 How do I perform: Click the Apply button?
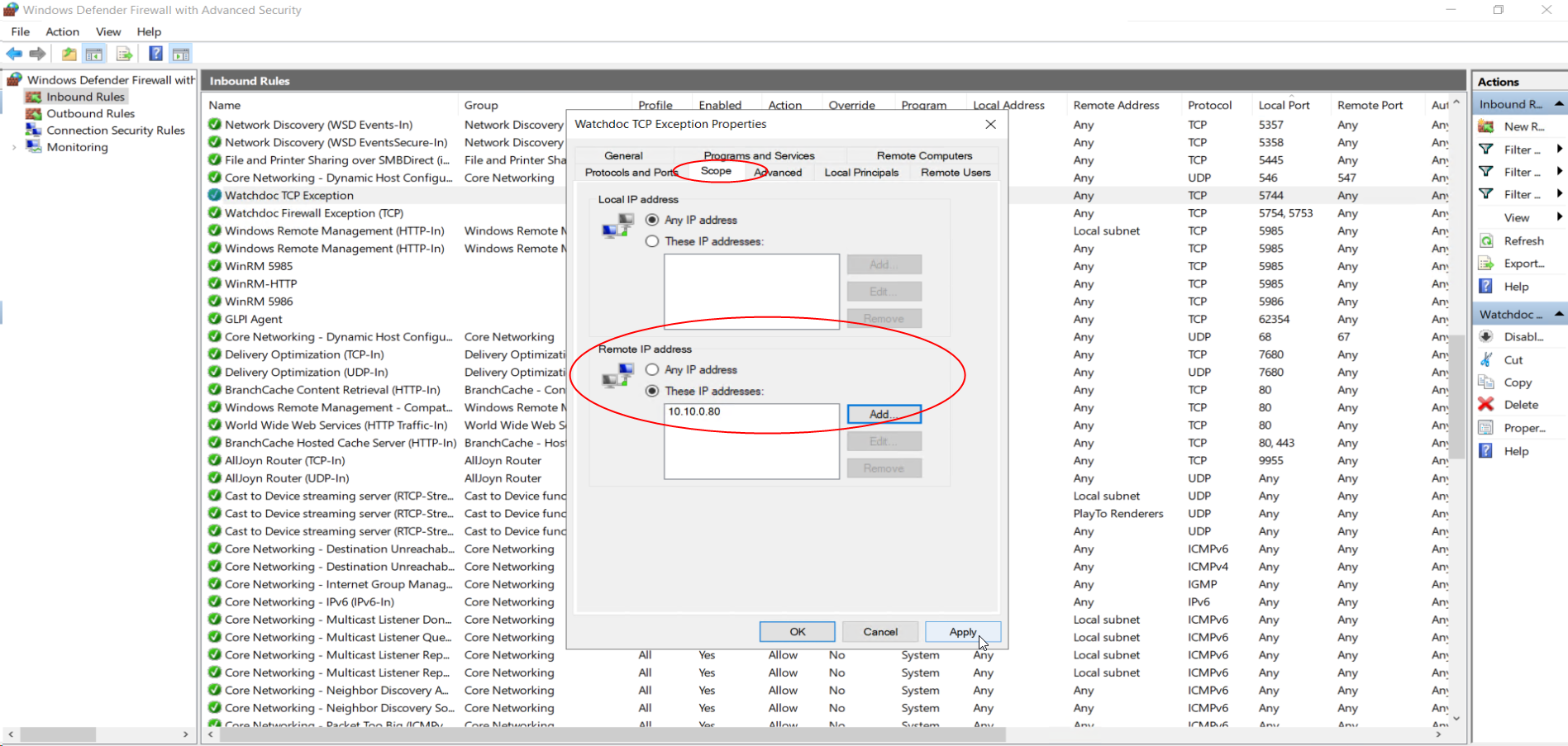click(963, 631)
